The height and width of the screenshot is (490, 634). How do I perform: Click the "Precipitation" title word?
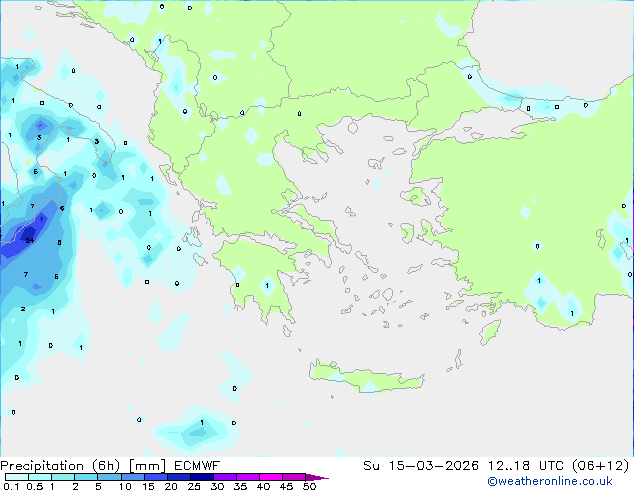[x=42, y=466]
